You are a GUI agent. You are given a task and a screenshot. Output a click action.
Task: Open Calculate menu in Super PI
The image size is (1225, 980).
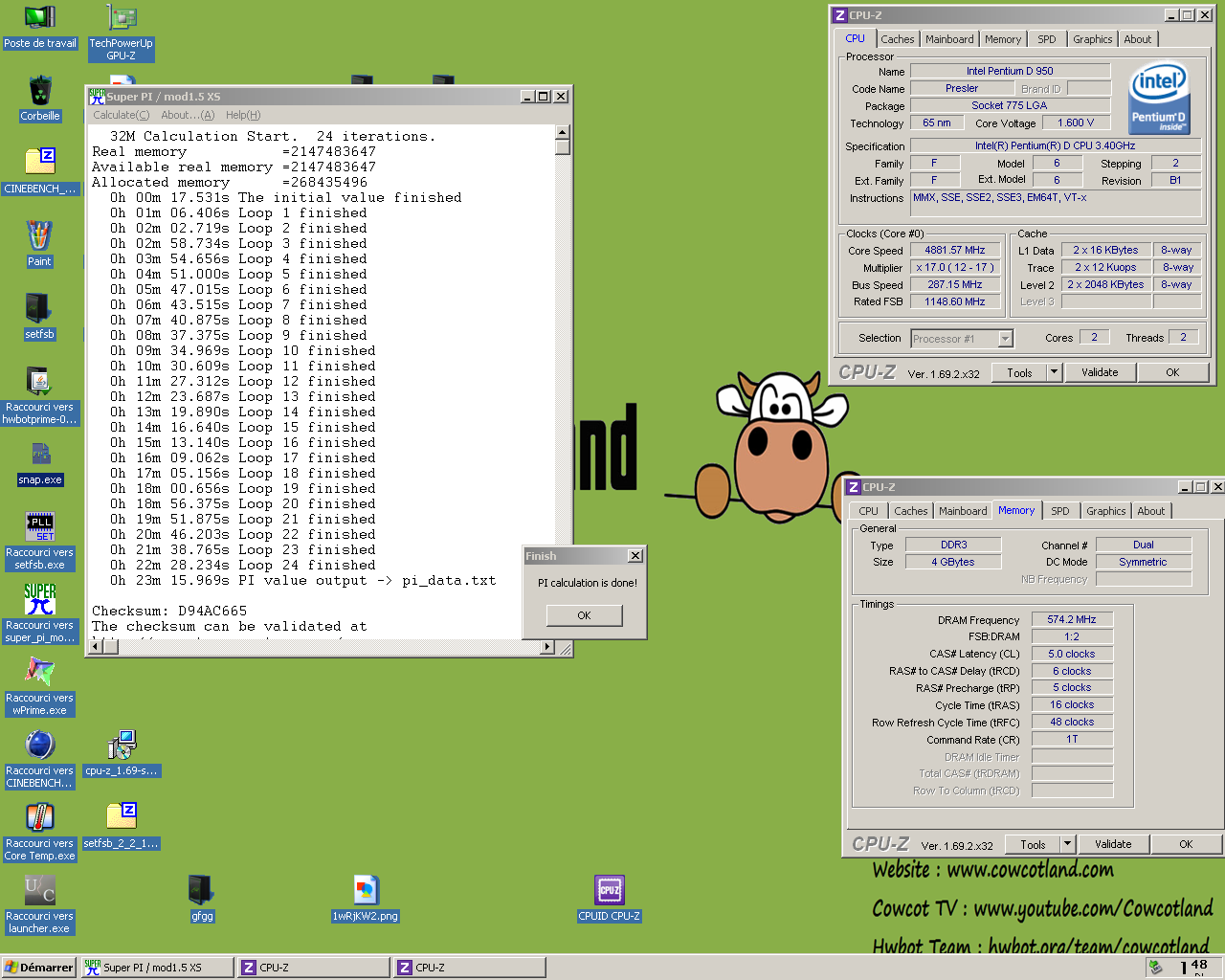tap(121, 115)
